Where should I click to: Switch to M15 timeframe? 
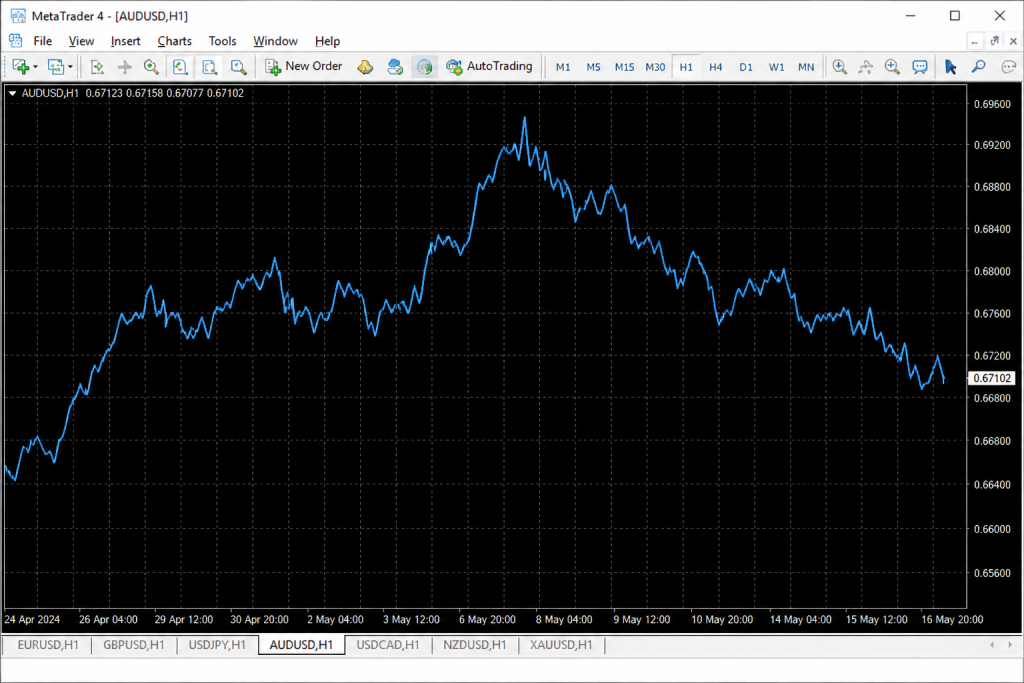coord(624,67)
